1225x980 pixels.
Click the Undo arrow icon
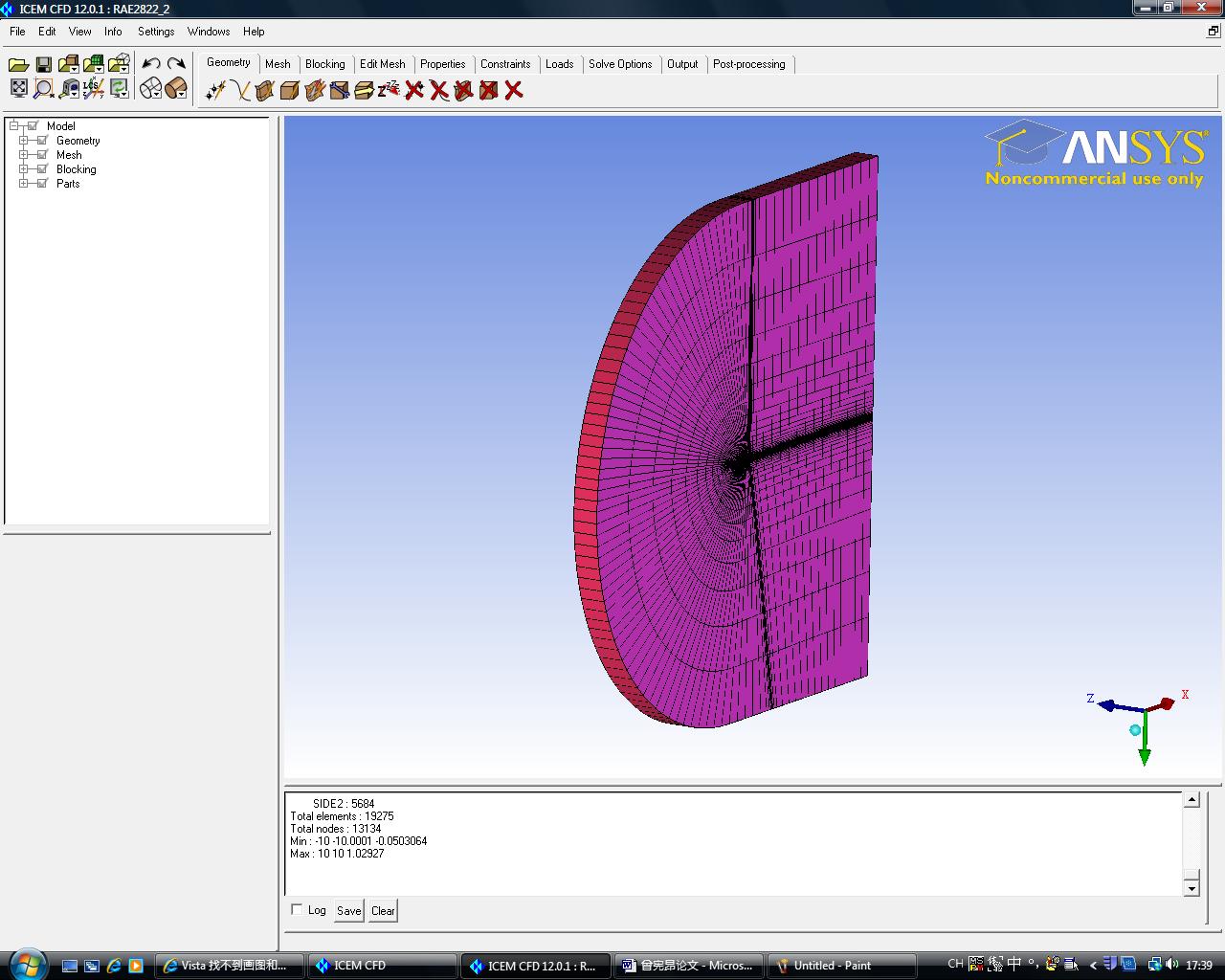coord(151,64)
